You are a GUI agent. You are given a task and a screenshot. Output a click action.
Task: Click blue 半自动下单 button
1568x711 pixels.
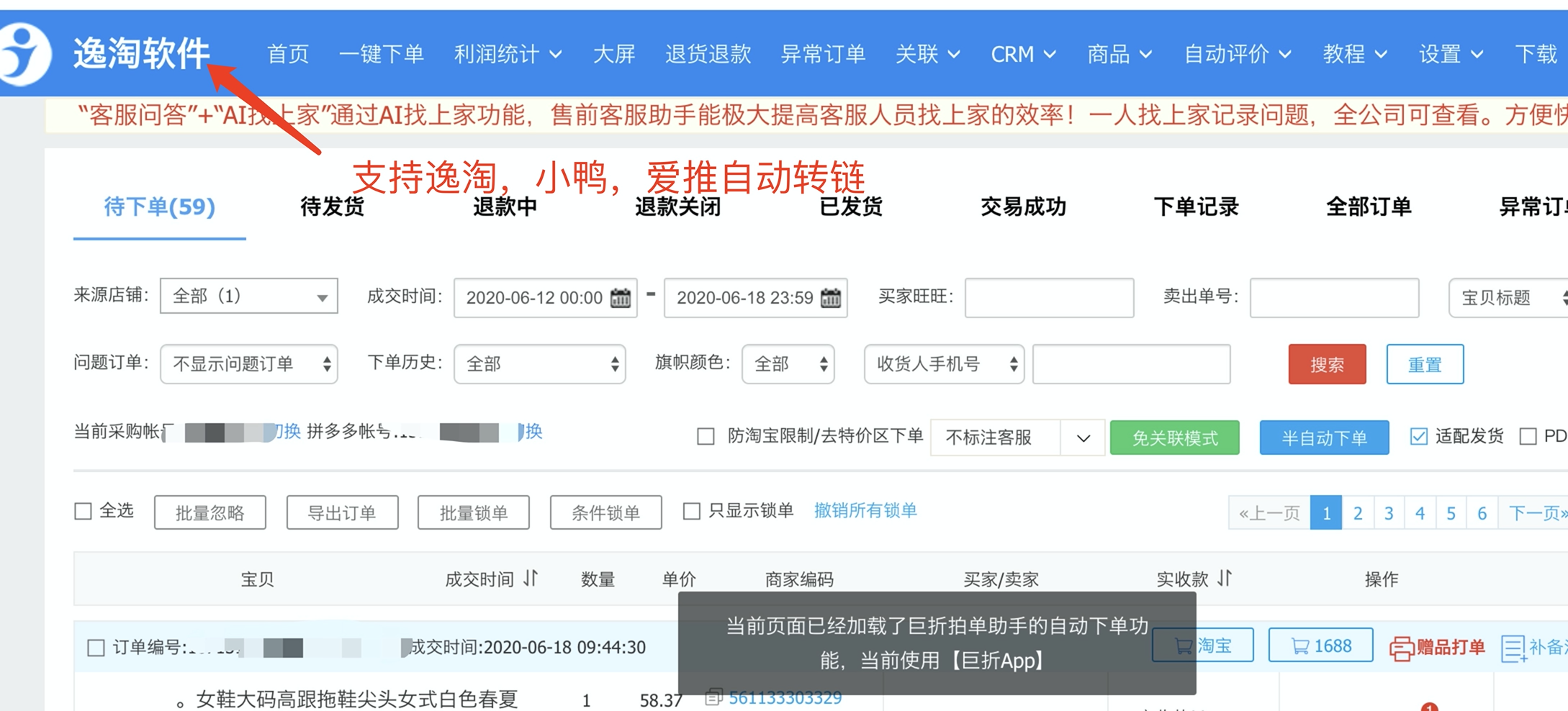[x=1324, y=438]
